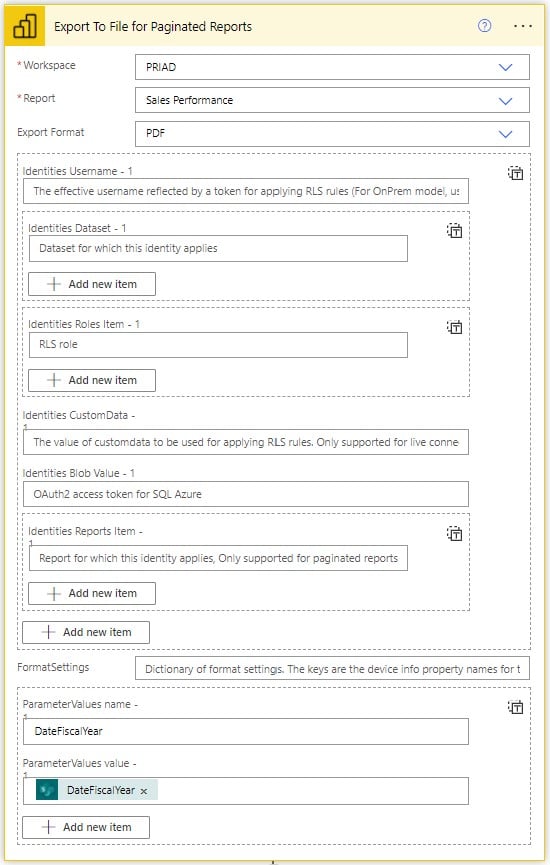Click the Identities Blob Value input field
This screenshot has width=550, height=865.
246,494
